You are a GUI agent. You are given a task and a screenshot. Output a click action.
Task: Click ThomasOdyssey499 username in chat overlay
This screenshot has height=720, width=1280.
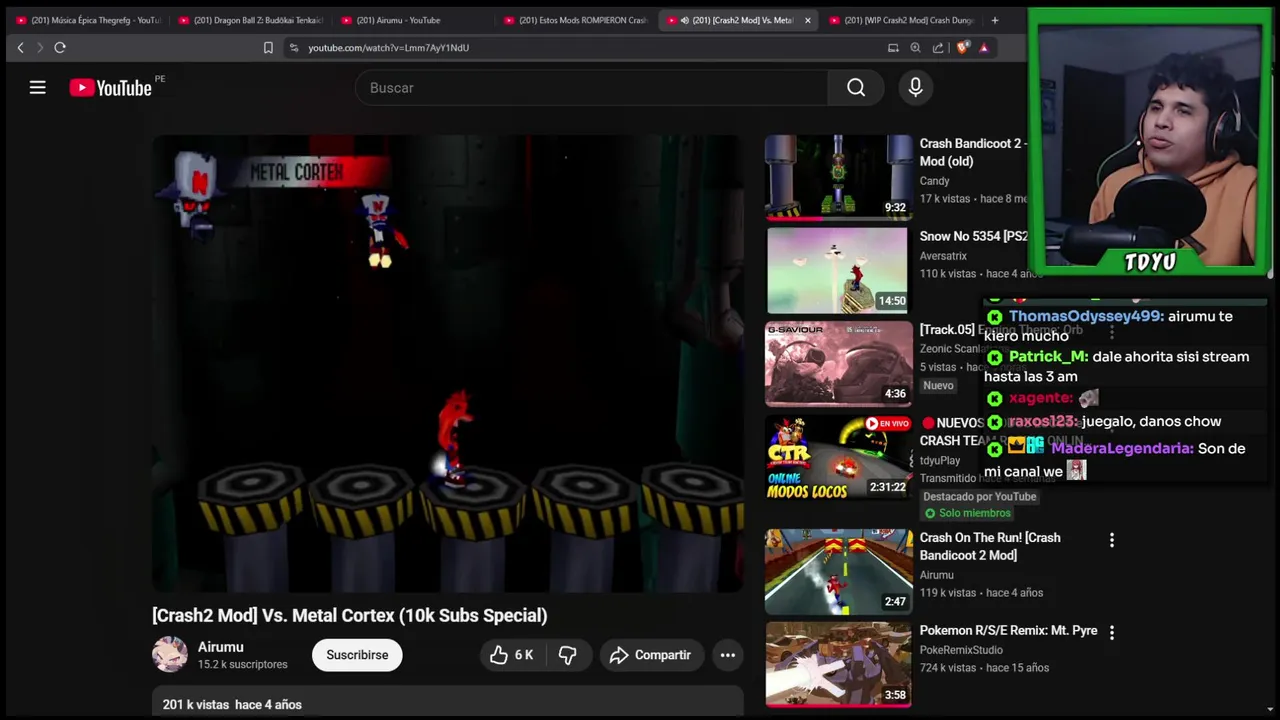coord(1086,316)
